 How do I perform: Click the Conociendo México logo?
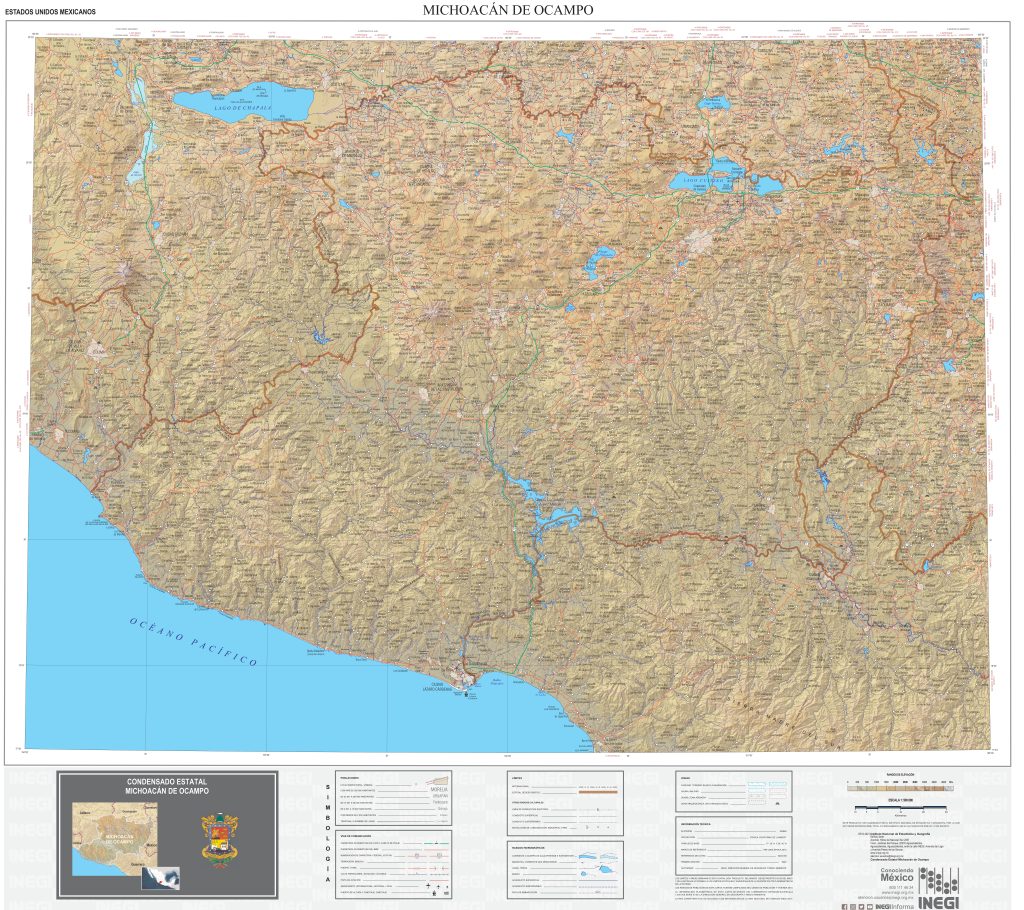(x=897, y=874)
